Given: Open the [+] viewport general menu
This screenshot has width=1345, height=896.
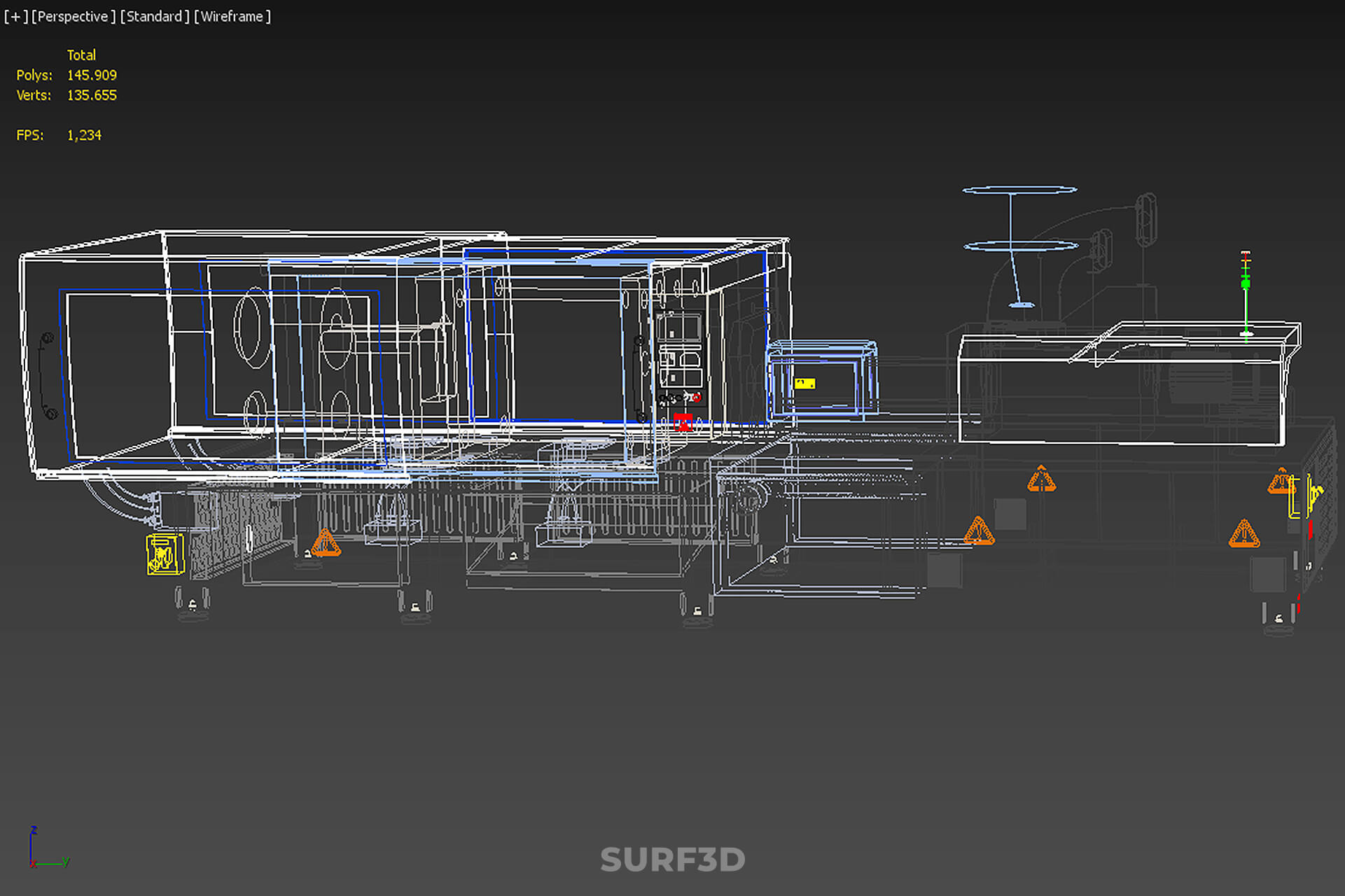Looking at the screenshot, I should (x=15, y=16).
